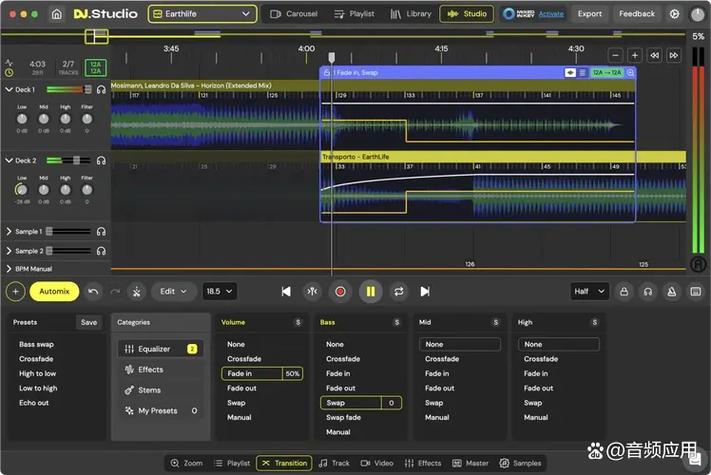Solo the Mid column with S button
711x475 pixels.
[x=496, y=322]
